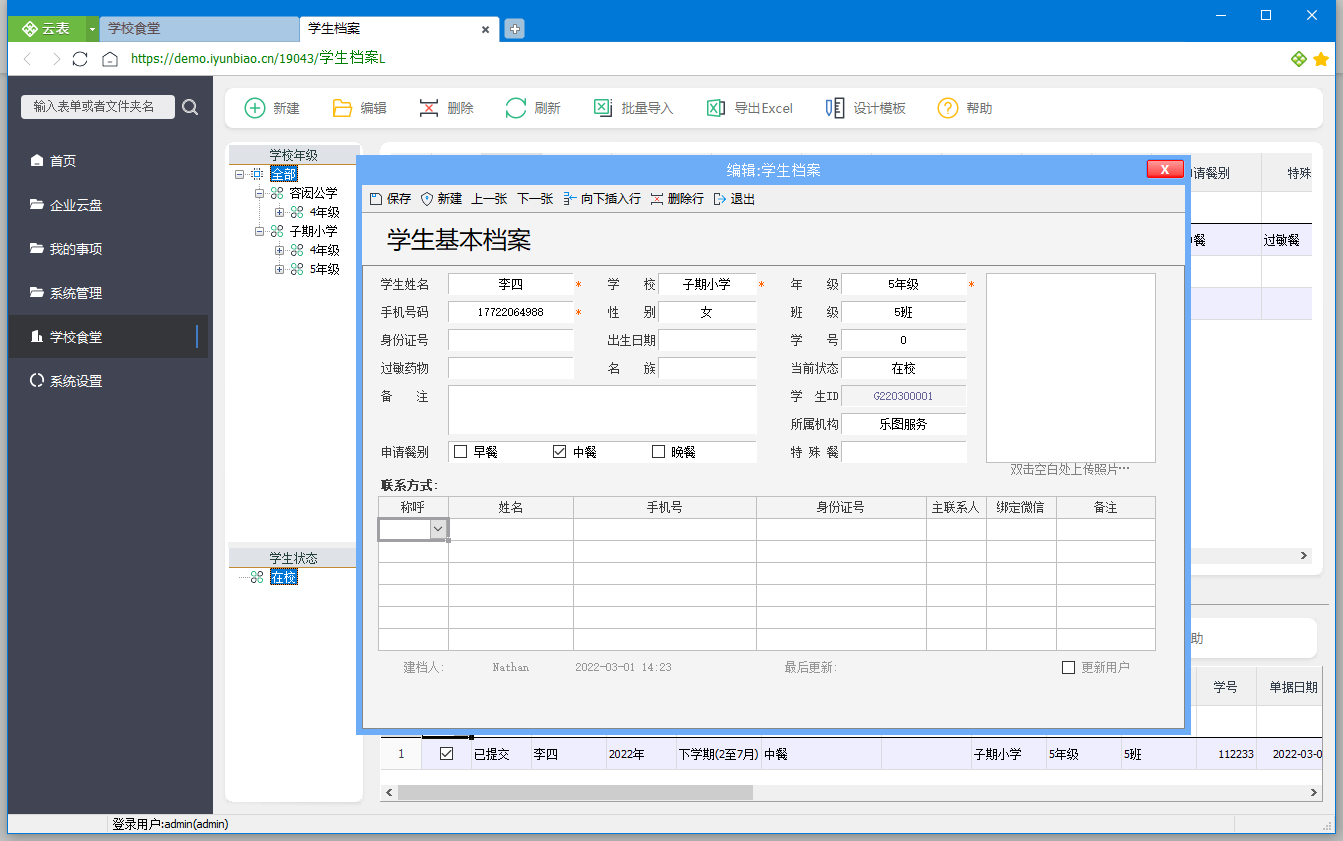
Task: Switch to the 学校食堂 tab
Action: point(199,29)
